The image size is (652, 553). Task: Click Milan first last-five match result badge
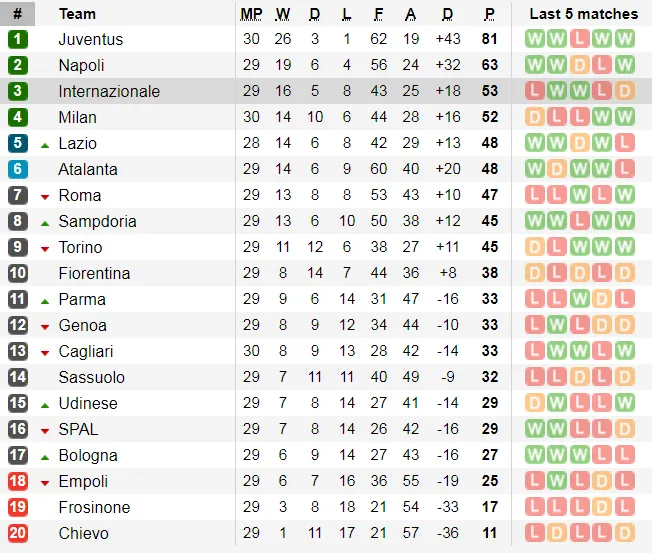pos(534,117)
